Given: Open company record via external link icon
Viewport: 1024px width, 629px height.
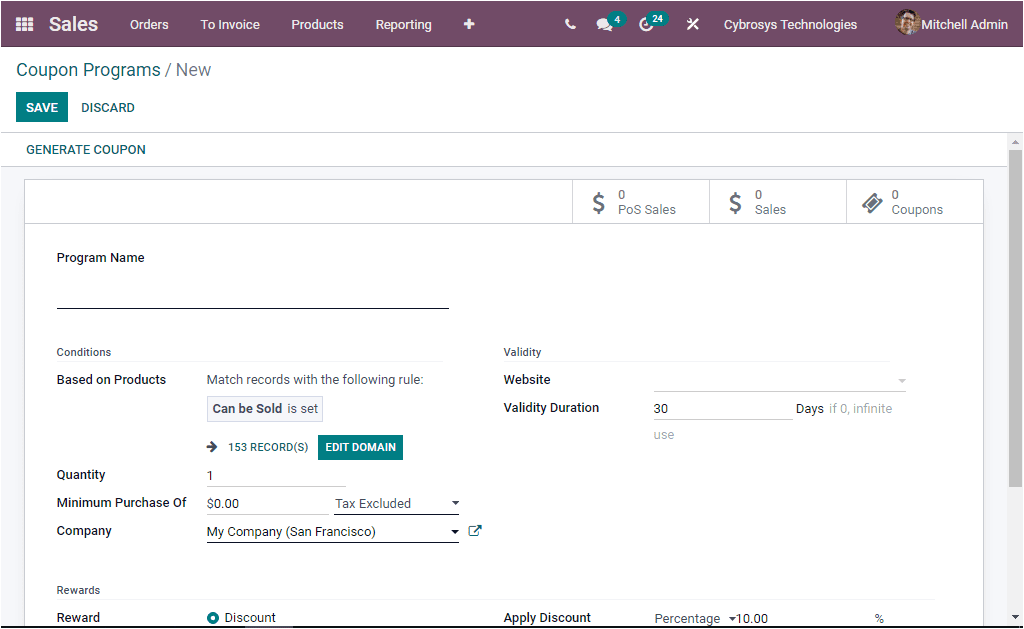Looking at the screenshot, I should click(x=474, y=531).
